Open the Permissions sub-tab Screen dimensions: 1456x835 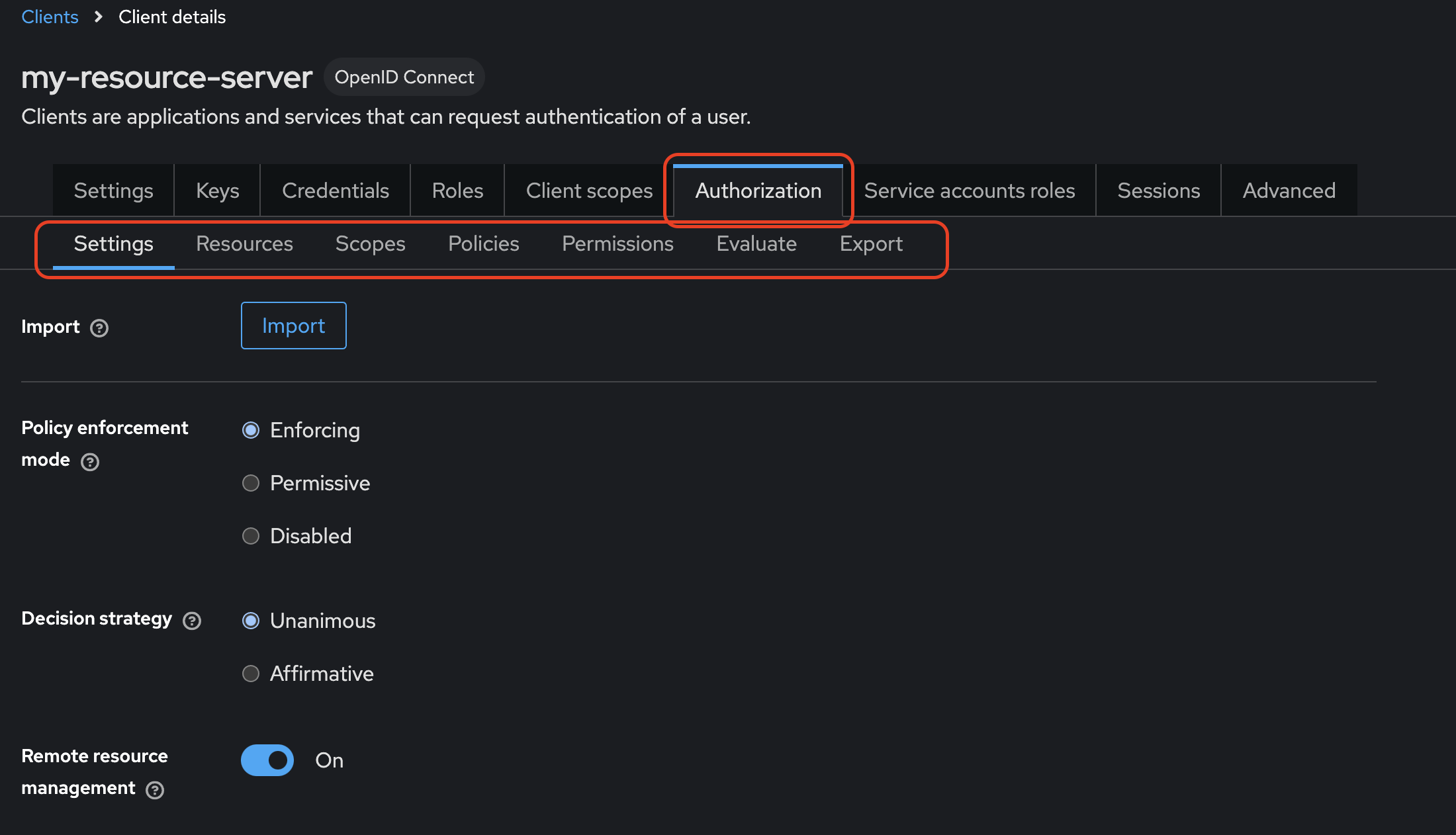pyautogui.click(x=618, y=243)
